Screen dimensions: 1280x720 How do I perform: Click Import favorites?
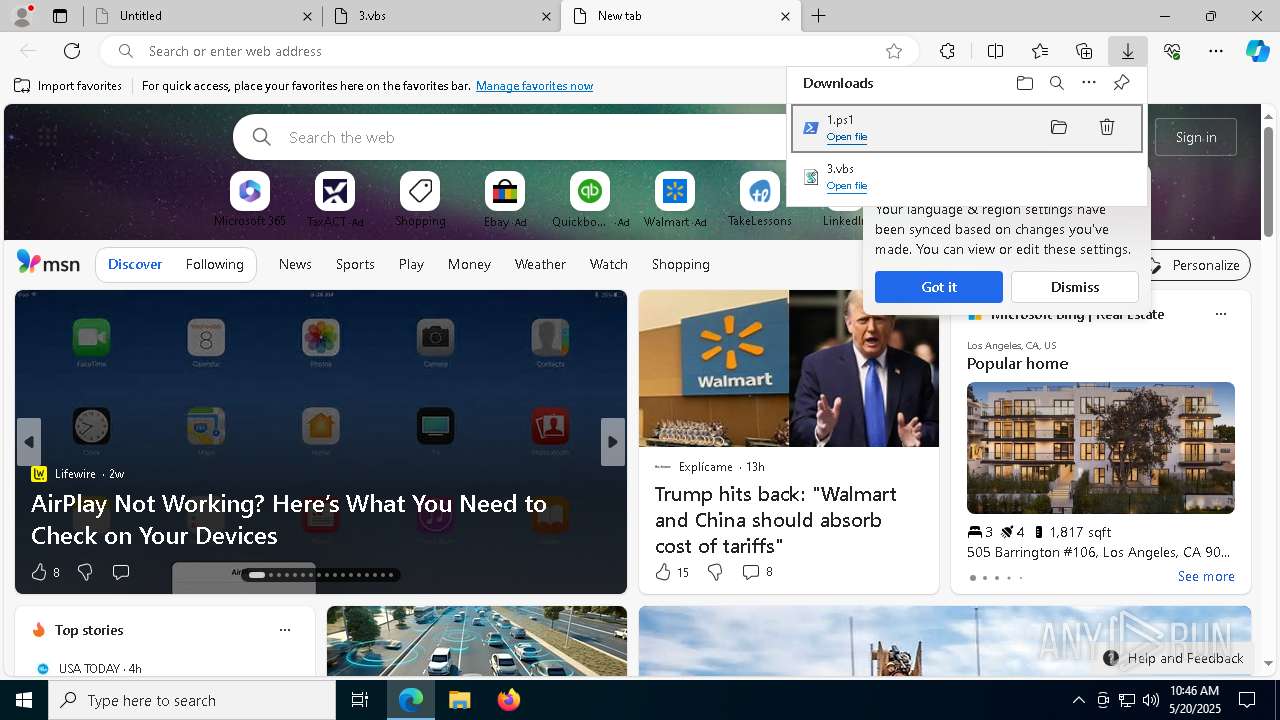point(68,86)
